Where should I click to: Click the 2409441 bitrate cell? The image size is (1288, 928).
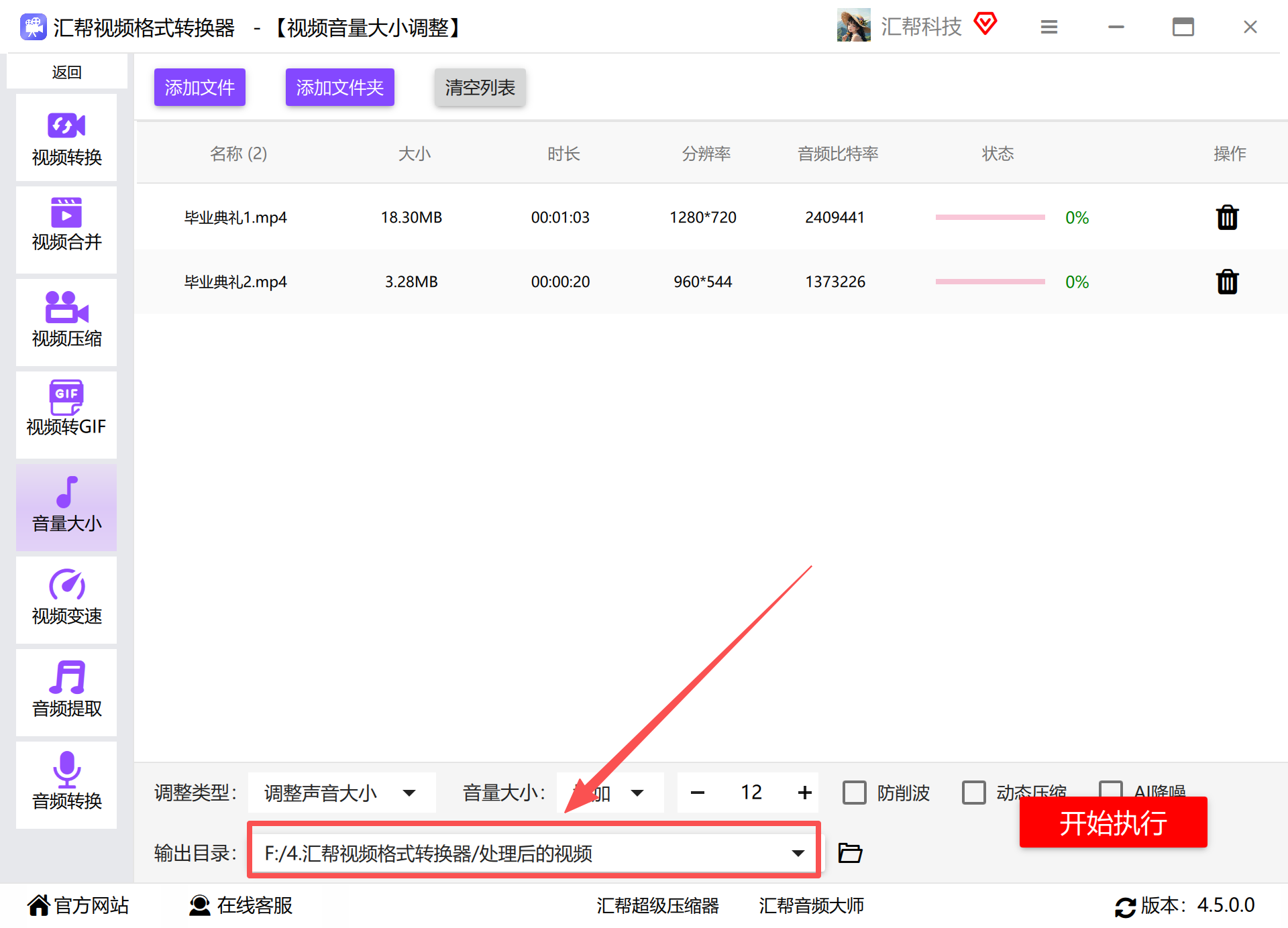[x=835, y=217]
